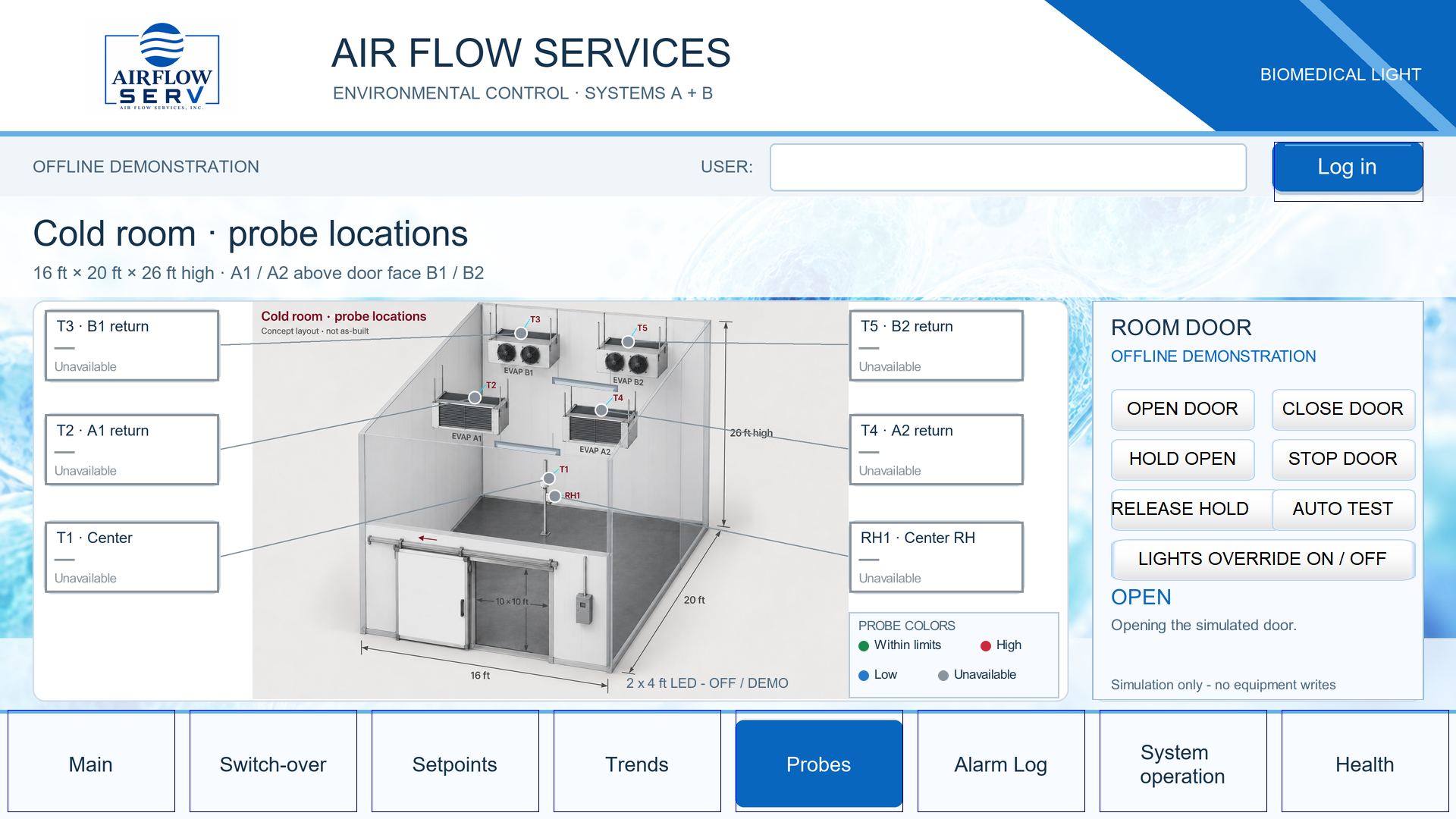Click the EVAP A2 evaporator unit in diagram
This screenshot has width=1456, height=819.
(x=599, y=427)
